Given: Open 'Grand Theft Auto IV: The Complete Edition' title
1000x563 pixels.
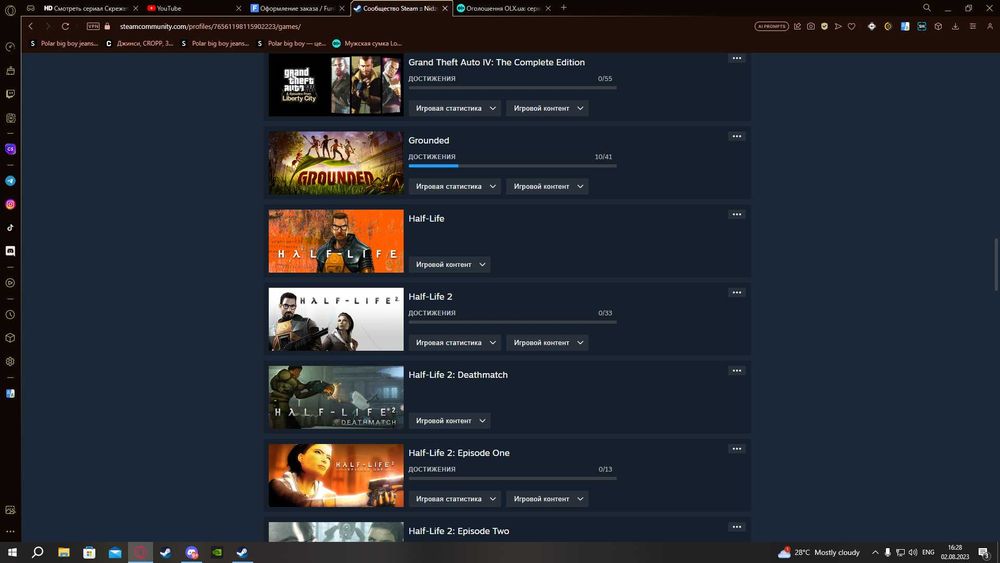Looking at the screenshot, I should (496, 62).
